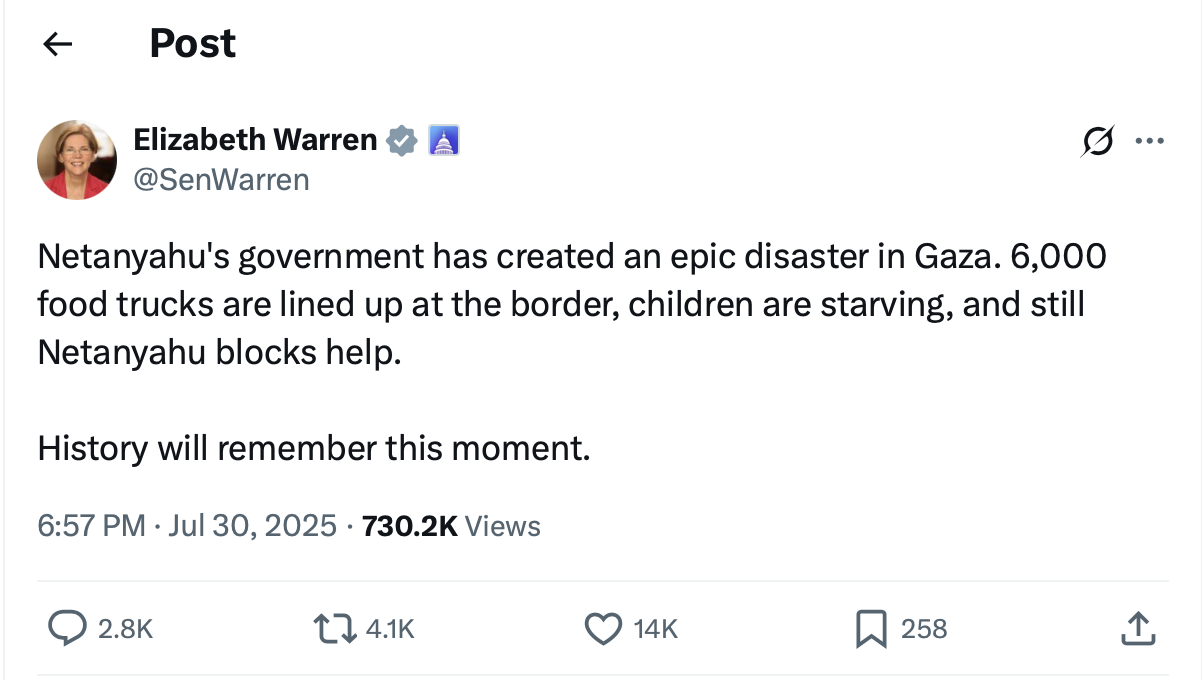1202x680 pixels.
Task: Repost this post via the retweet icon
Action: point(336,628)
